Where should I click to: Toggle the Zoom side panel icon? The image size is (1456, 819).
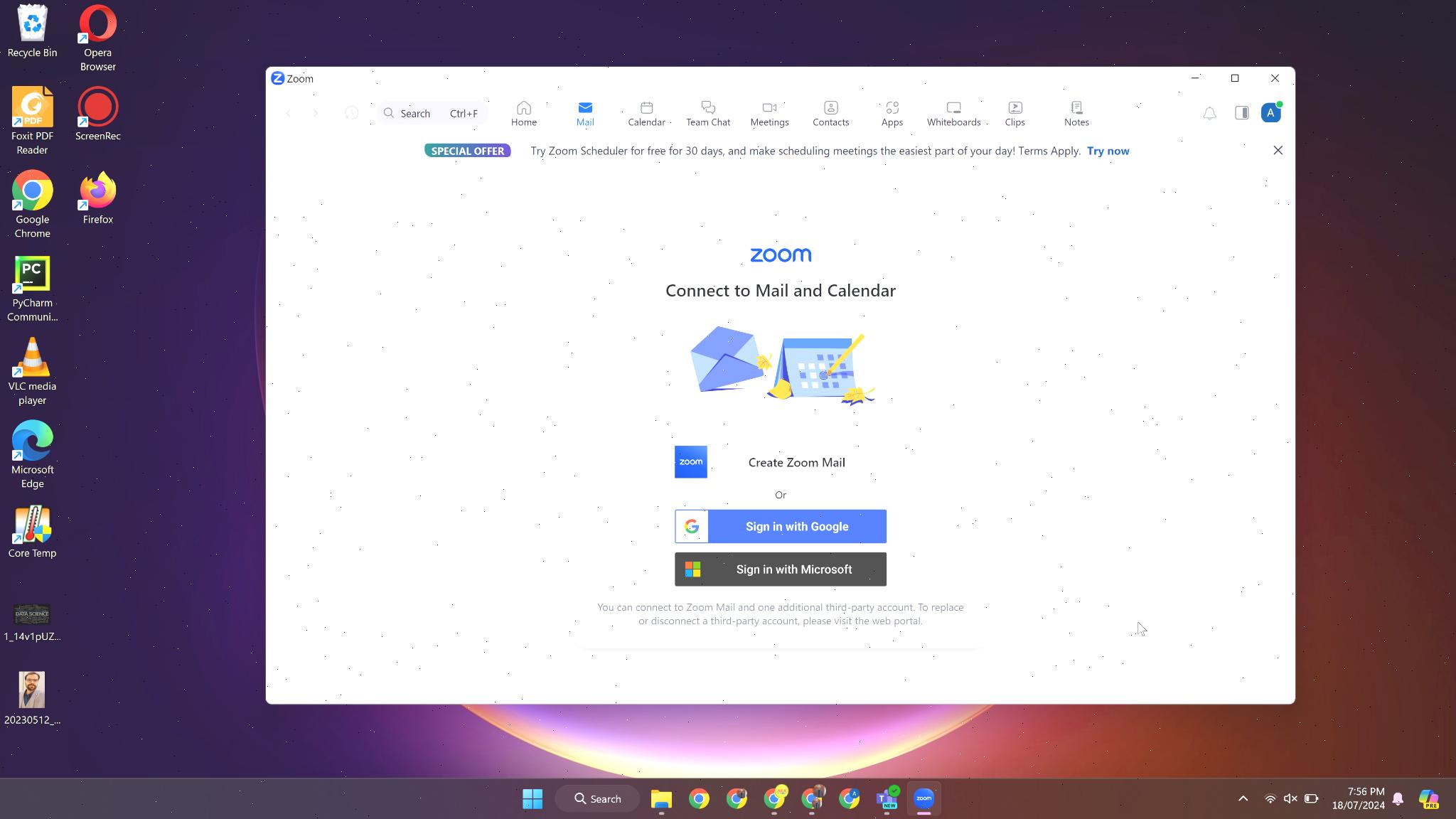[x=1241, y=113]
